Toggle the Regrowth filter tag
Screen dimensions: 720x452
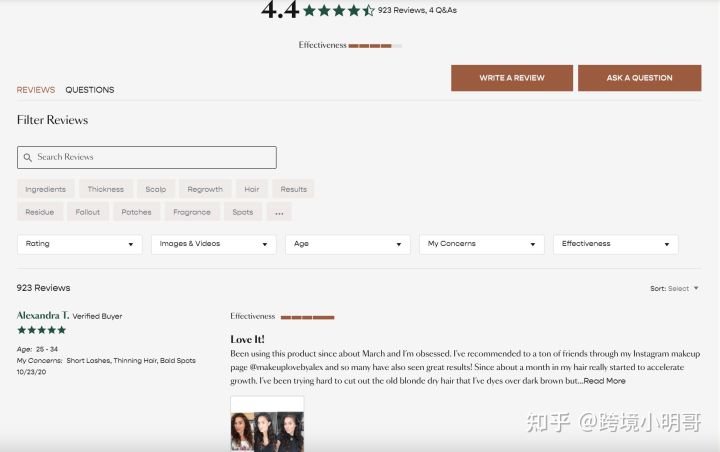pyautogui.click(x=205, y=189)
